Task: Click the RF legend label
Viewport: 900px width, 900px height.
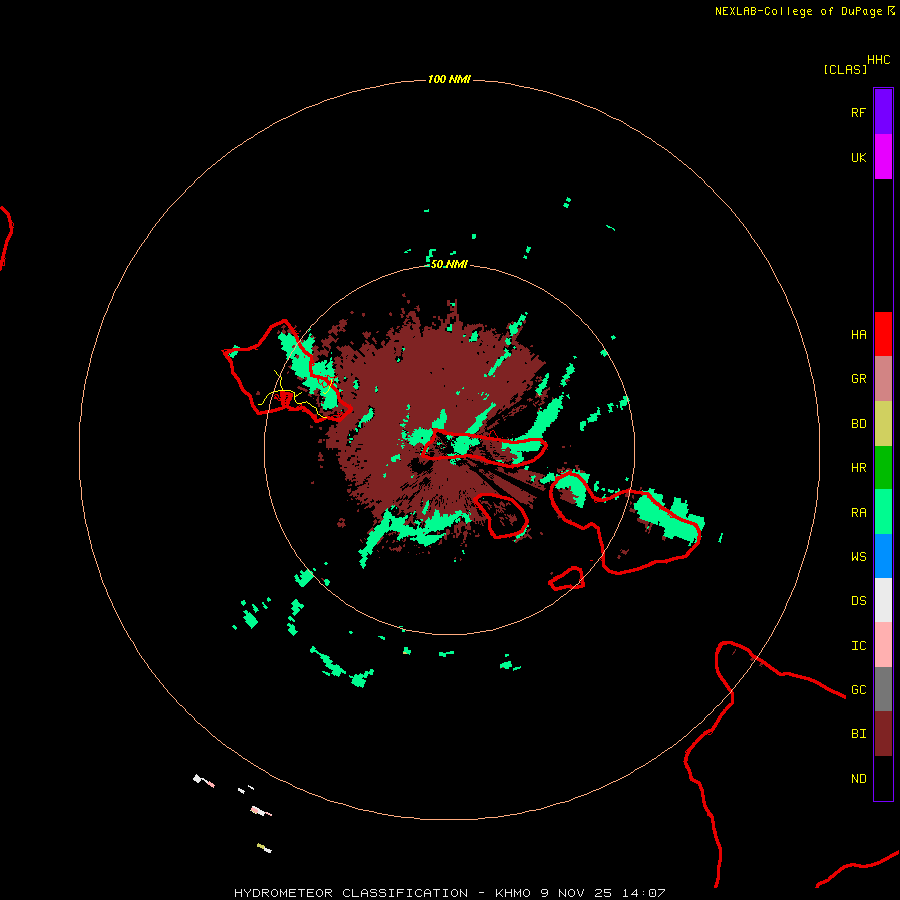Action: pyautogui.click(x=858, y=112)
